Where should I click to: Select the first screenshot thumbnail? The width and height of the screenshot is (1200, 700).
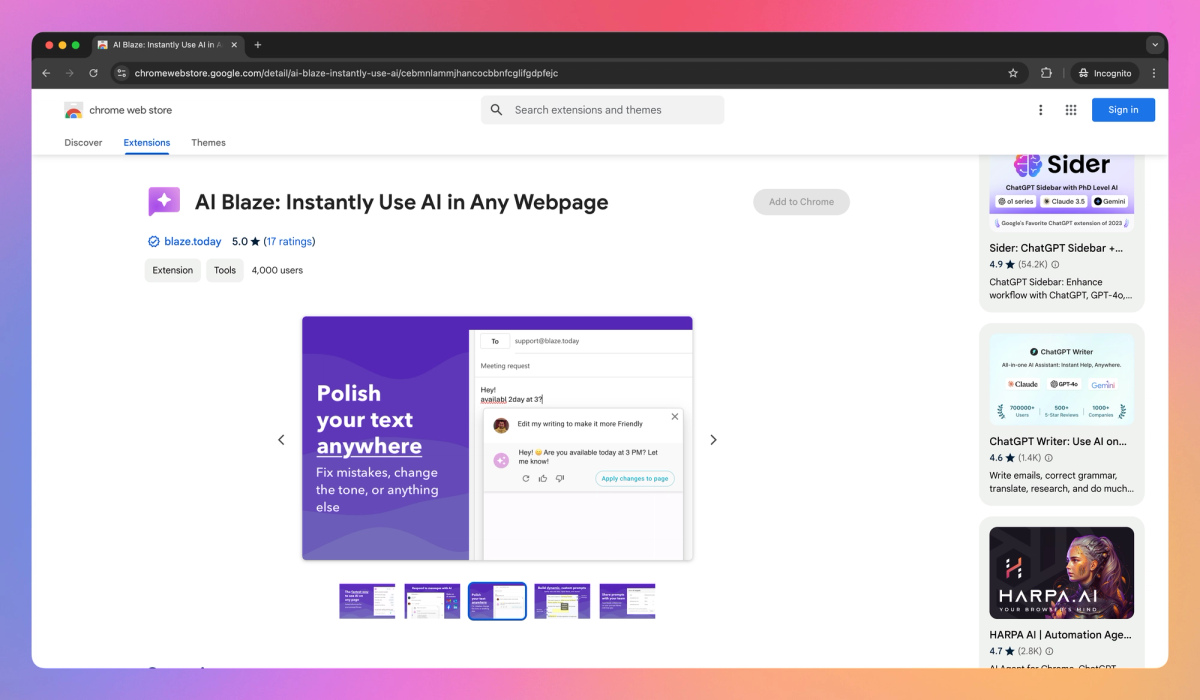pyautogui.click(x=367, y=601)
